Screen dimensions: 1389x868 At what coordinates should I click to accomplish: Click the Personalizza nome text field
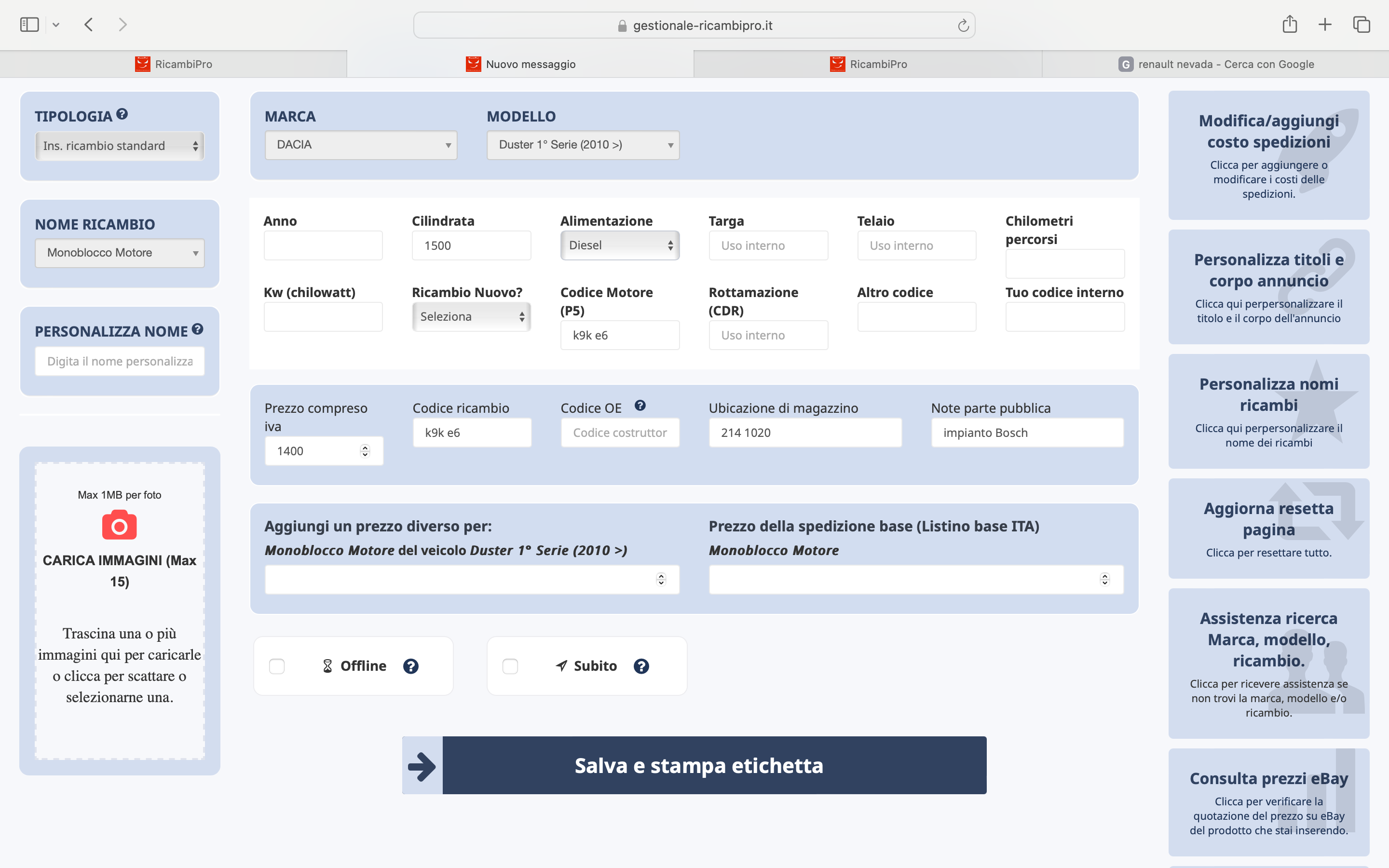(120, 361)
